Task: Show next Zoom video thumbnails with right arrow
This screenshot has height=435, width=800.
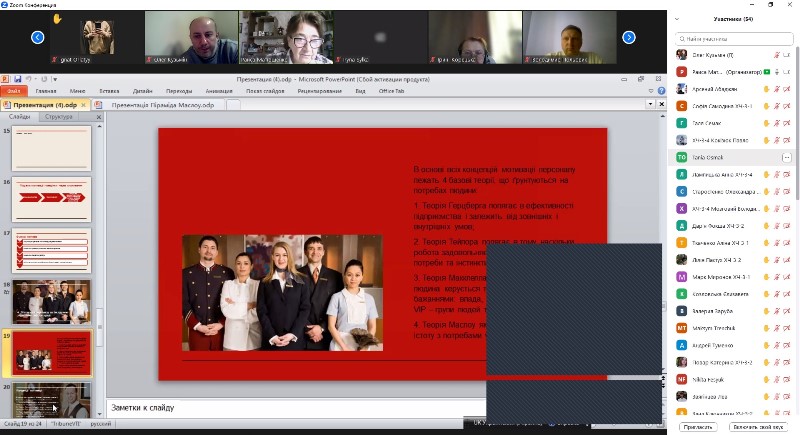Action: [x=629, y=37]
